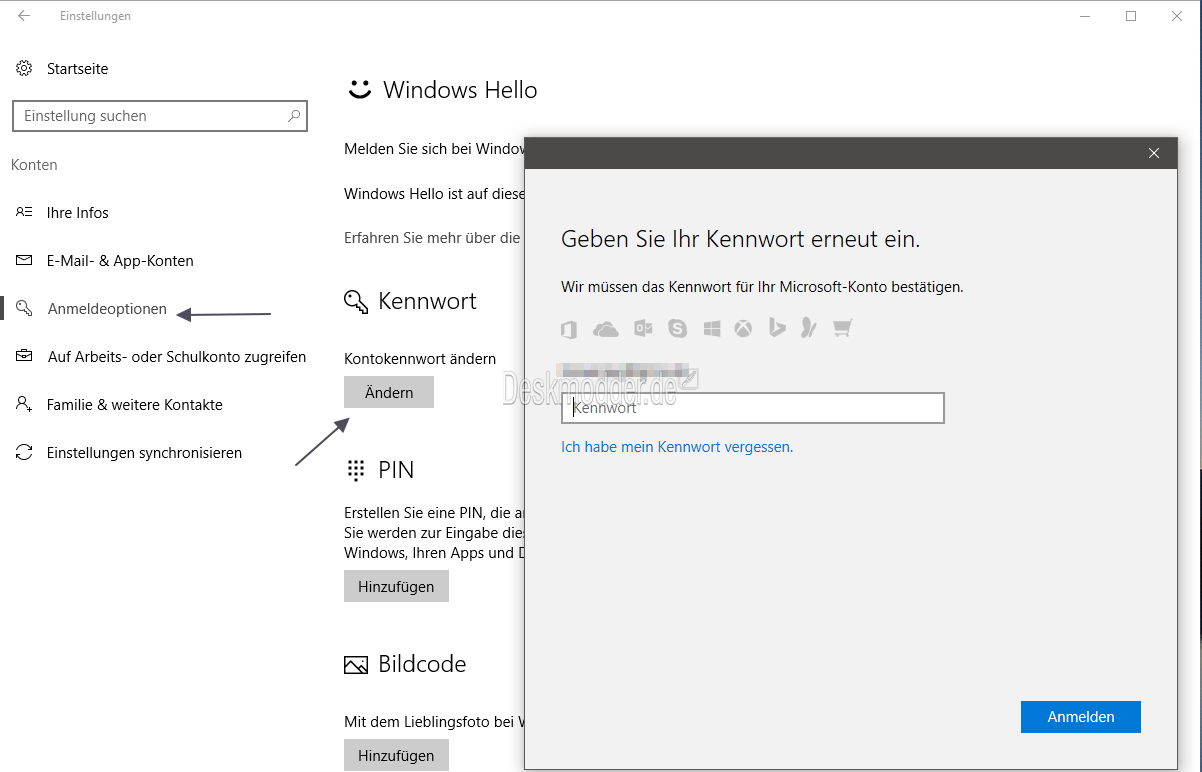Focus the Einstellung suchen search box

point(160,116)
